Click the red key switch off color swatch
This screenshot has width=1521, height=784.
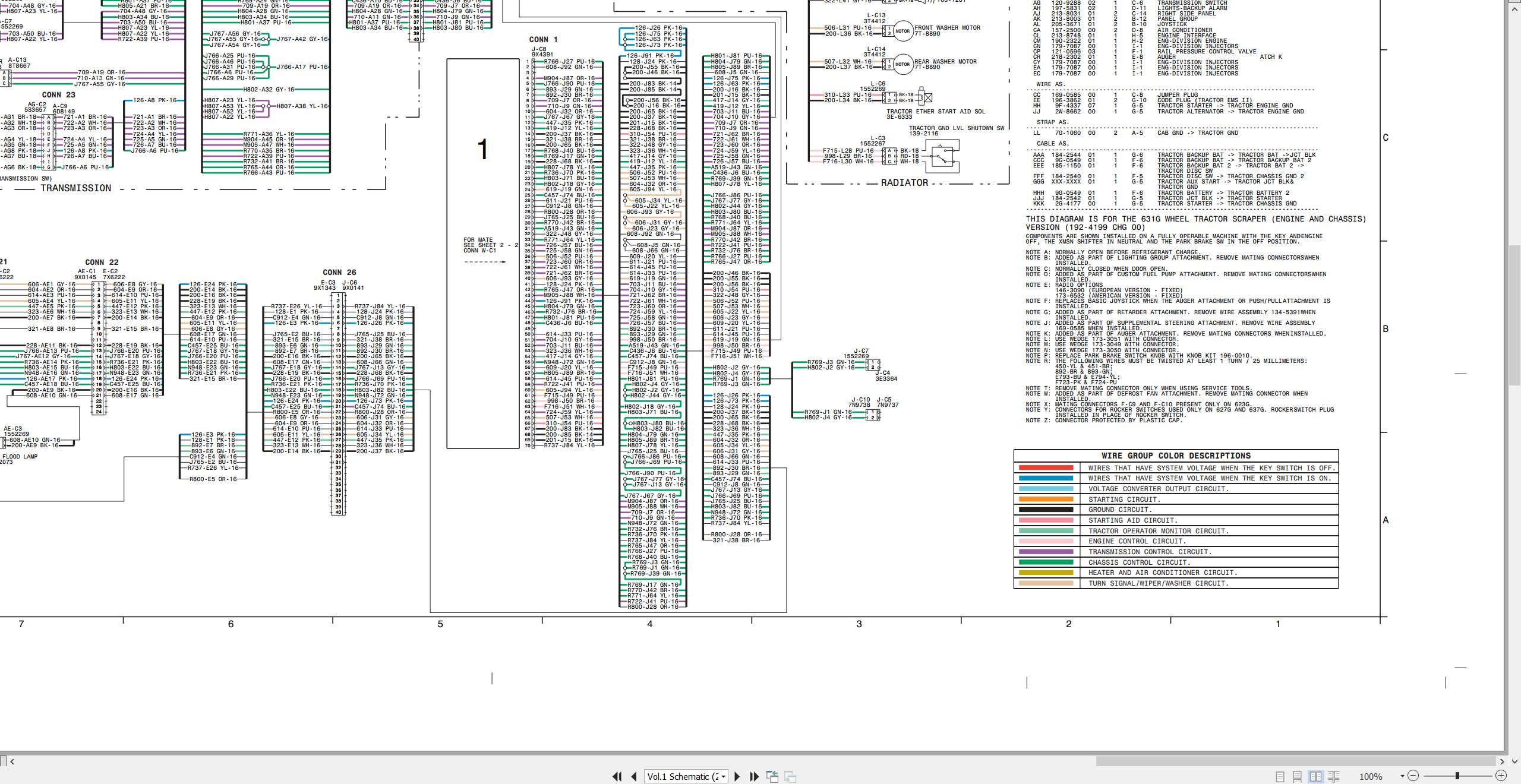pos(1046,468)
